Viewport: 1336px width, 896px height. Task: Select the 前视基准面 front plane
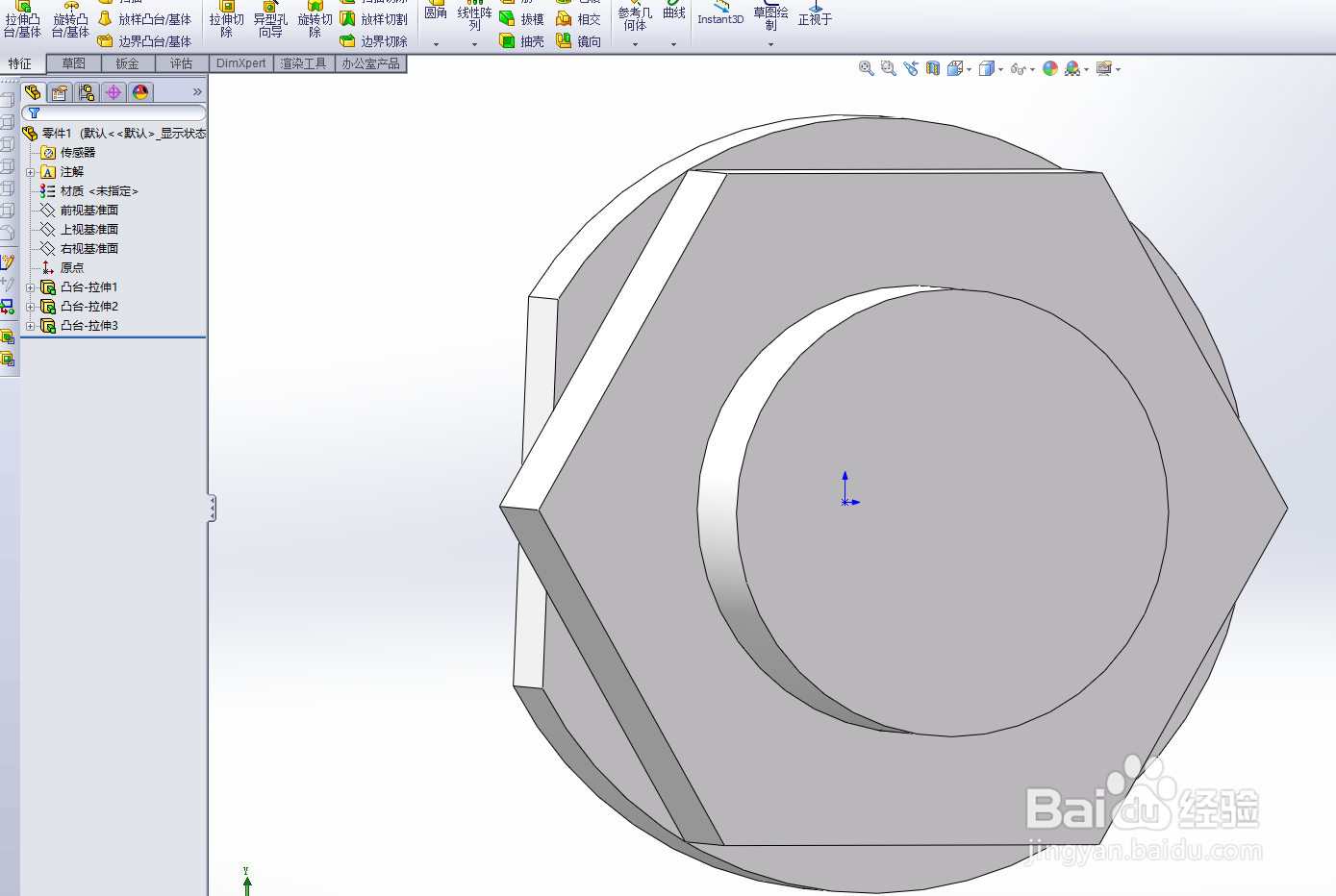click(x=80, y=210)
